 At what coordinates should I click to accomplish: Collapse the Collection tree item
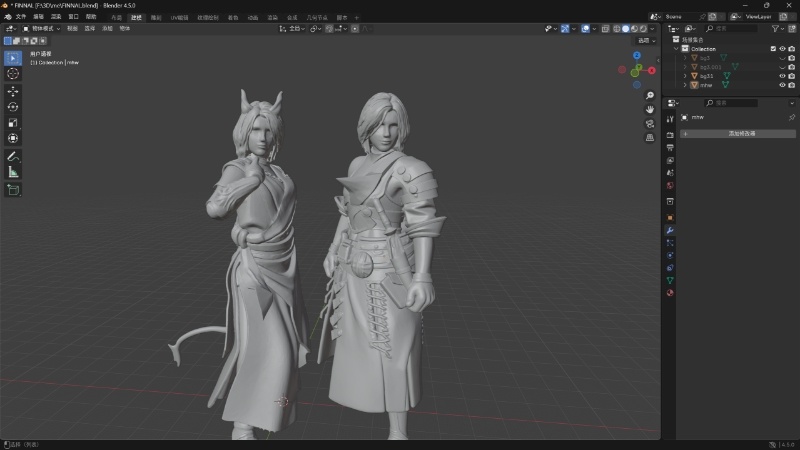(677, 49)
